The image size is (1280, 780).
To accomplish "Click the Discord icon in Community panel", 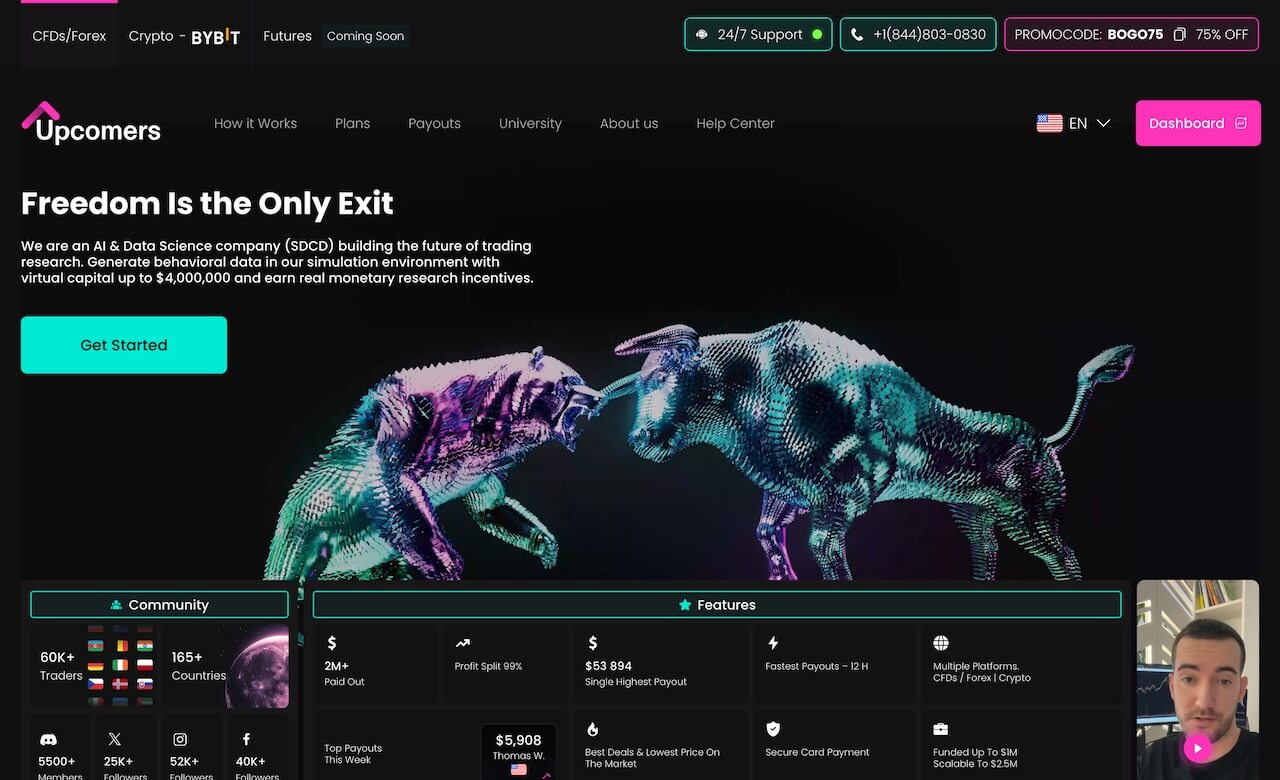I will [48, 740].
